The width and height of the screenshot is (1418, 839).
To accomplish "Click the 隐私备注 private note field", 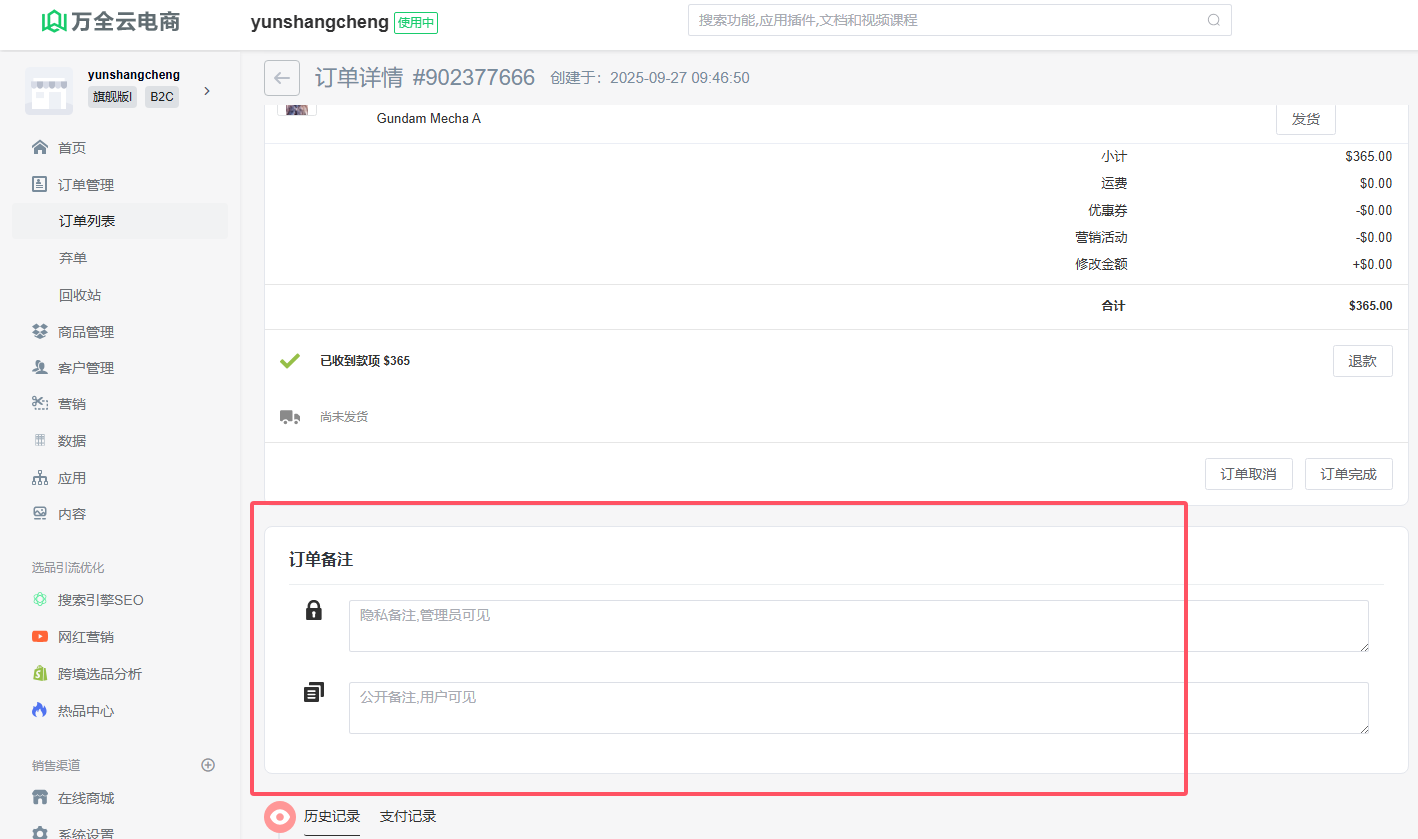I will point(858,626).
